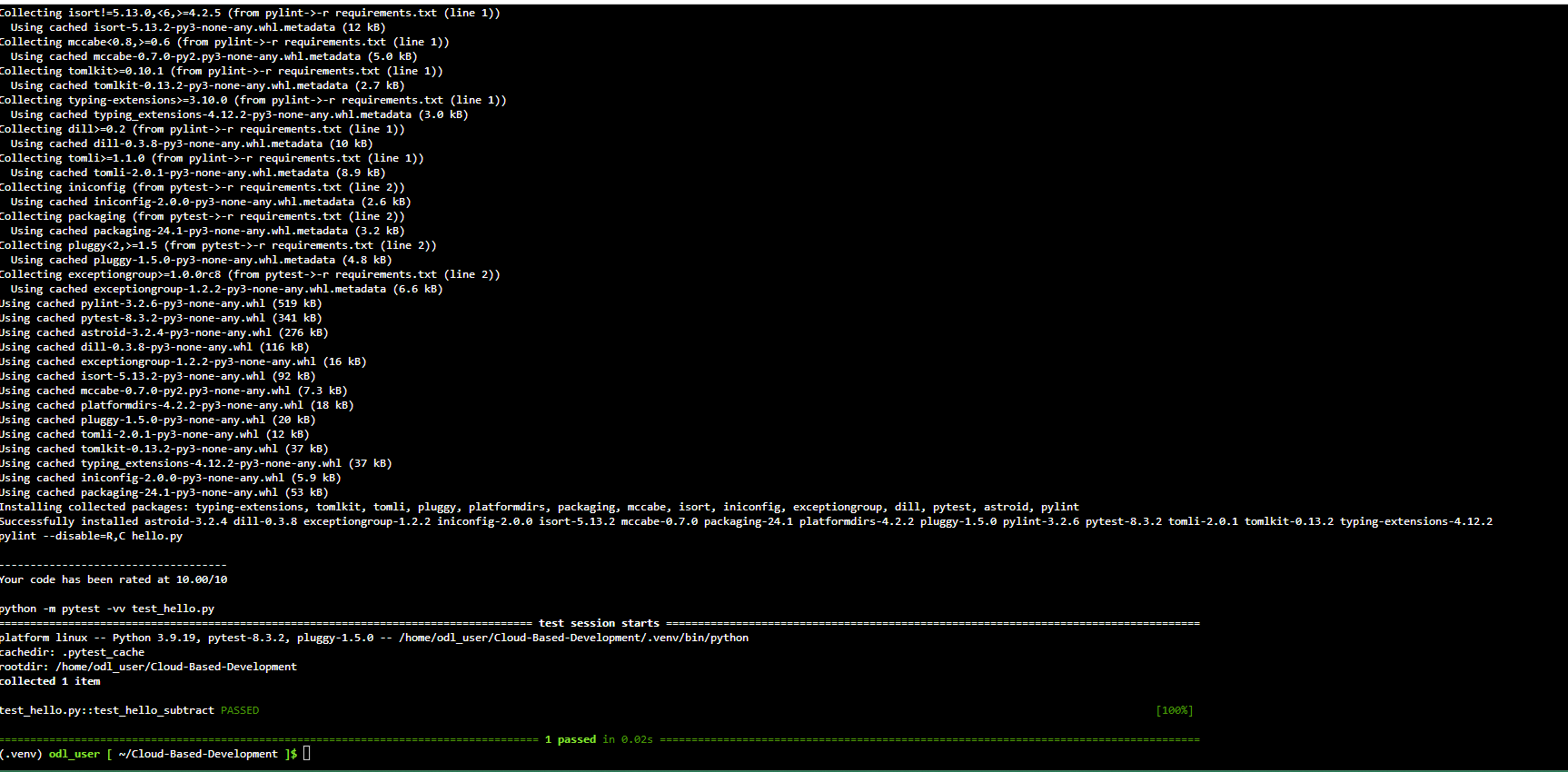This screenshot has height=772, width=1568.
Task: Click 'Using cached pylint-3.2.6-py3-none-any.whl' line
Action: click(161, 303)
